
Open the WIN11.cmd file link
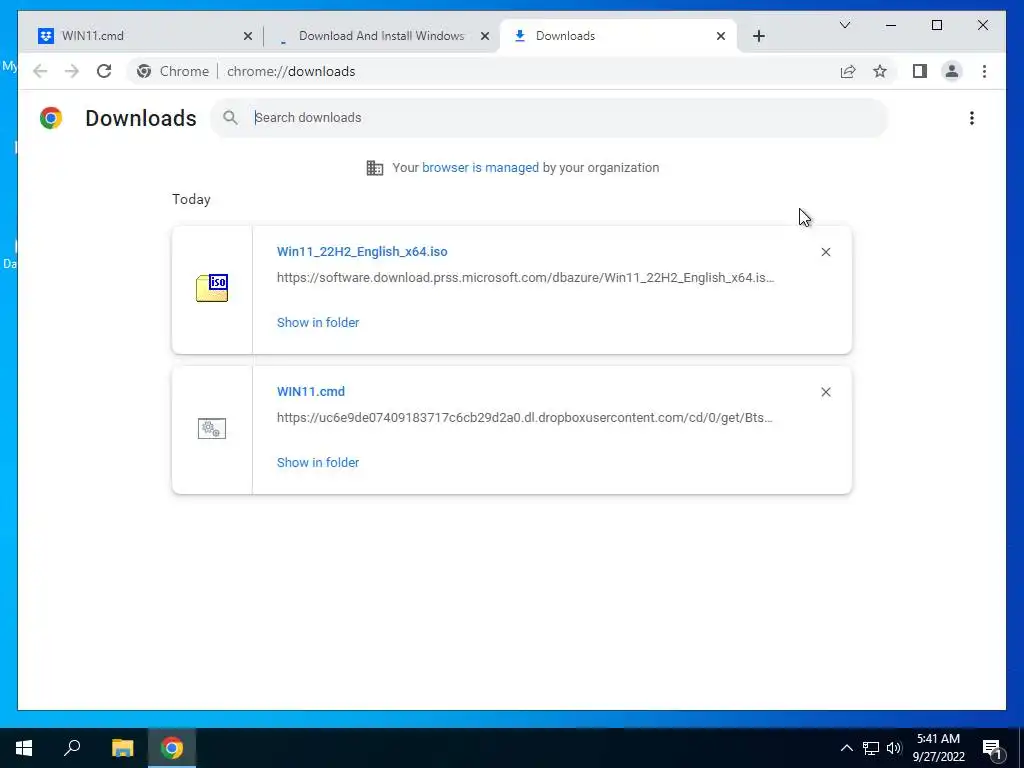coord(311,391)
